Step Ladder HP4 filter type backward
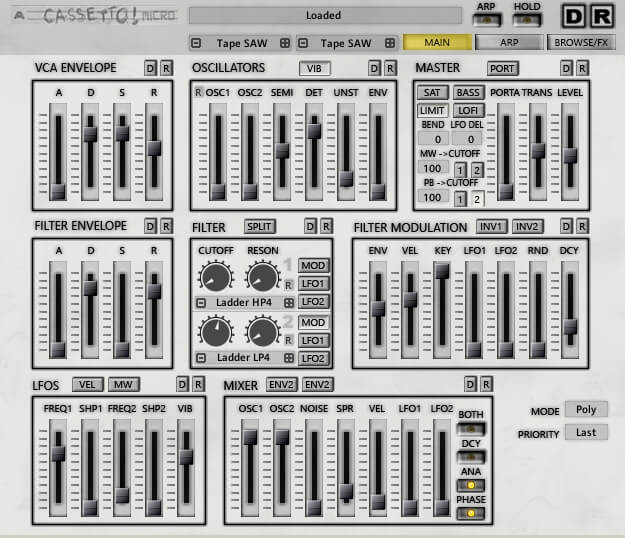 click(201, 303)
